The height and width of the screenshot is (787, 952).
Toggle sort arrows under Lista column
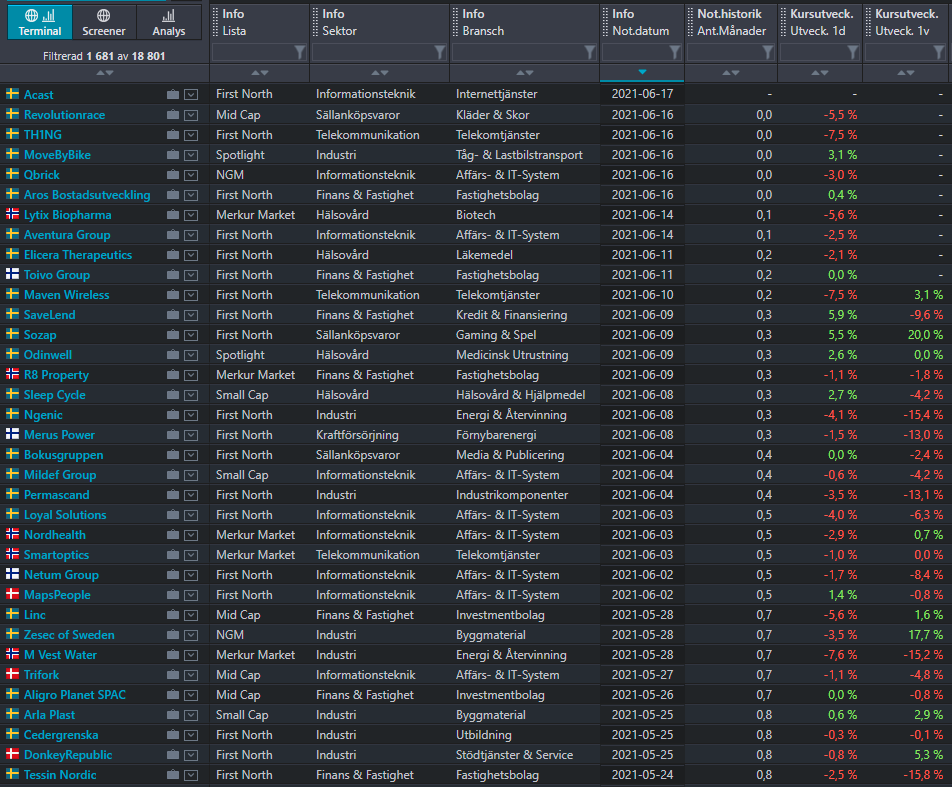point(260,73)
